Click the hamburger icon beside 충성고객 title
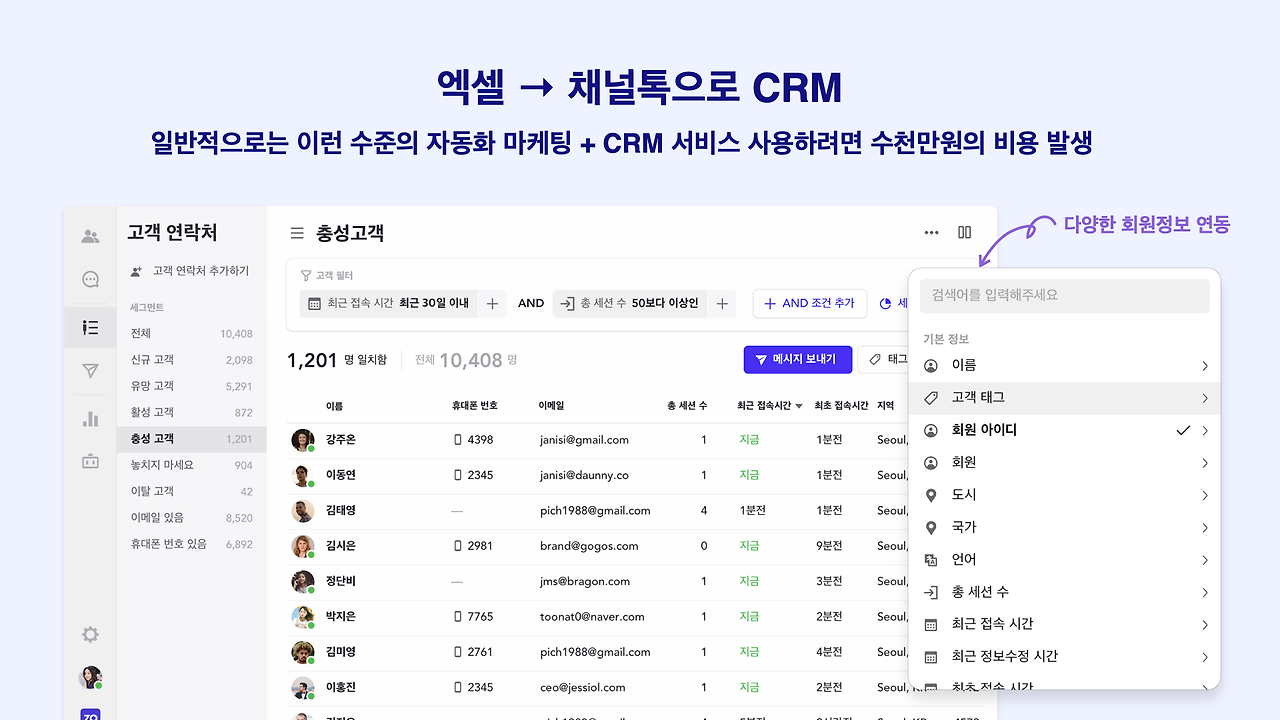 pos(297,233)
